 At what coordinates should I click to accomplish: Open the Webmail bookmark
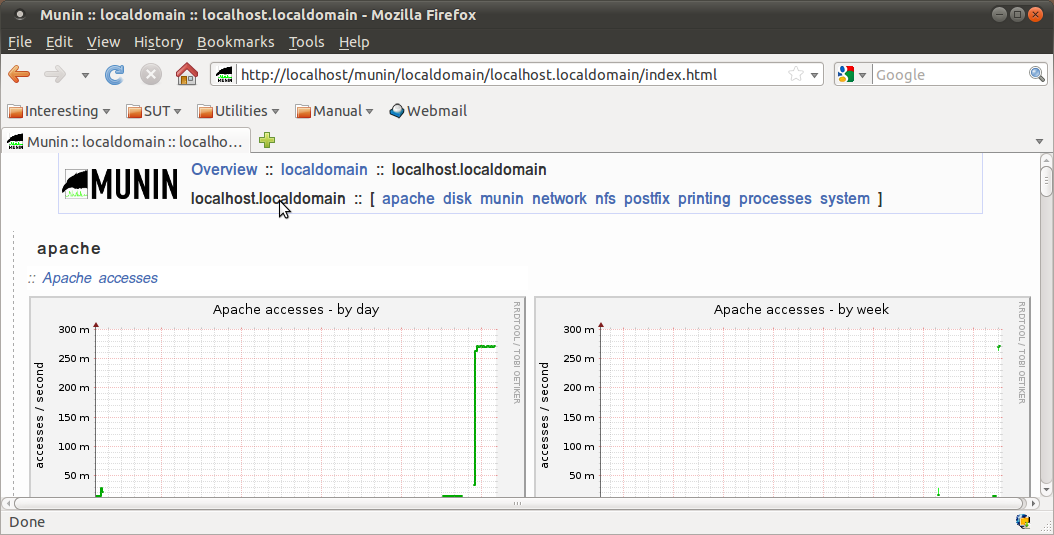(x=428, y=111)
